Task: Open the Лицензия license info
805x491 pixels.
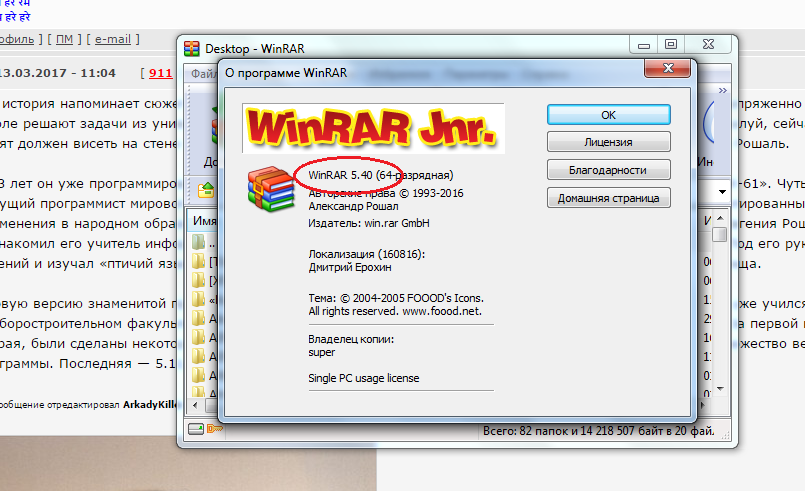Action: tap(608, 142)
